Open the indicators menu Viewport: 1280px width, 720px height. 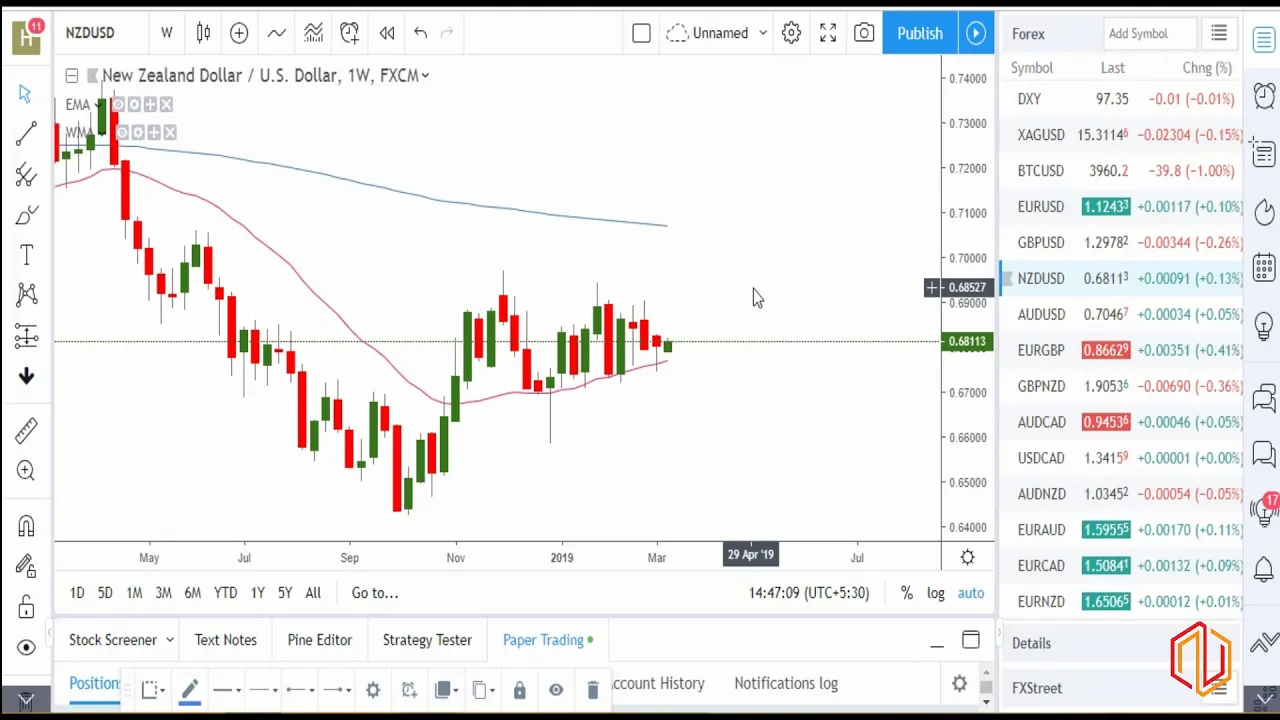coord(276,33)
